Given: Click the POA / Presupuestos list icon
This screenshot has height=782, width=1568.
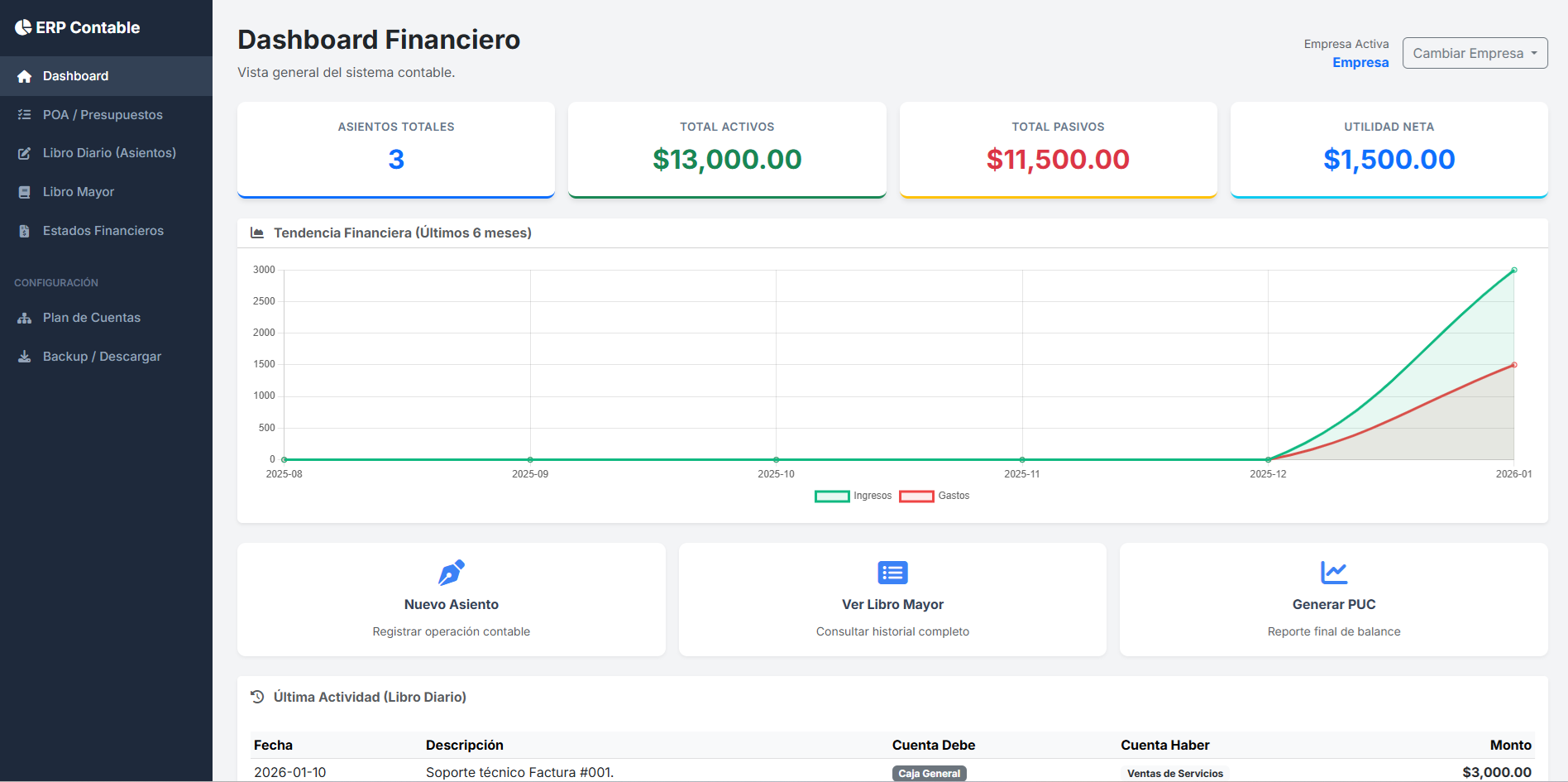Looking at the screenshot, I should point(25,115).
